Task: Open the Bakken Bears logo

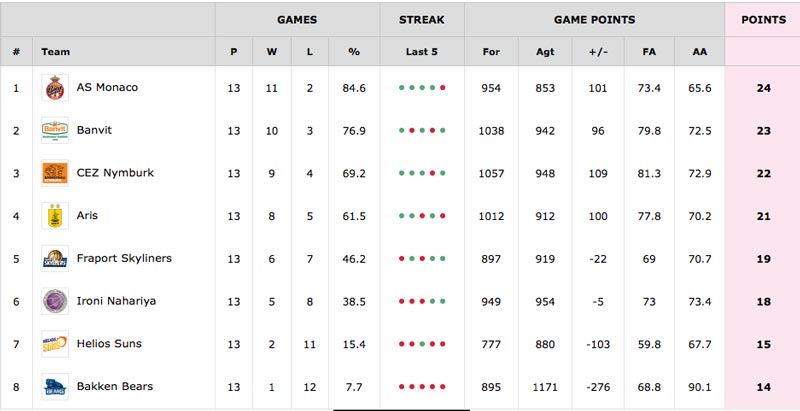Action: [x=55, y=387]
